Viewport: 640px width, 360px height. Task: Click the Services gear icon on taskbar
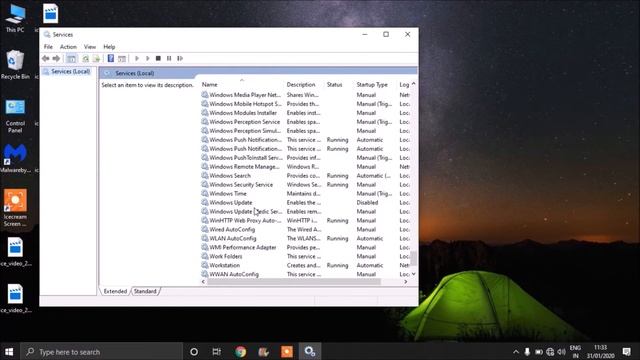(x=310, y=351)
